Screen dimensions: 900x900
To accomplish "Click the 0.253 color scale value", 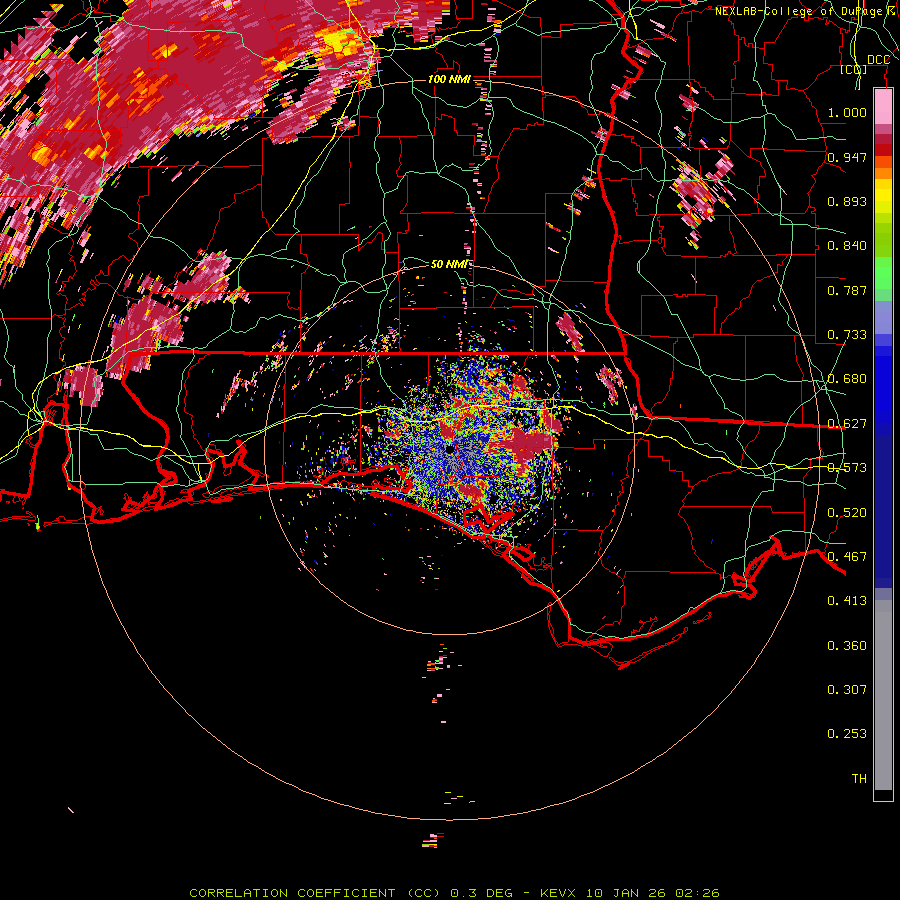I will pyautogui.click(x=847, y=734).
